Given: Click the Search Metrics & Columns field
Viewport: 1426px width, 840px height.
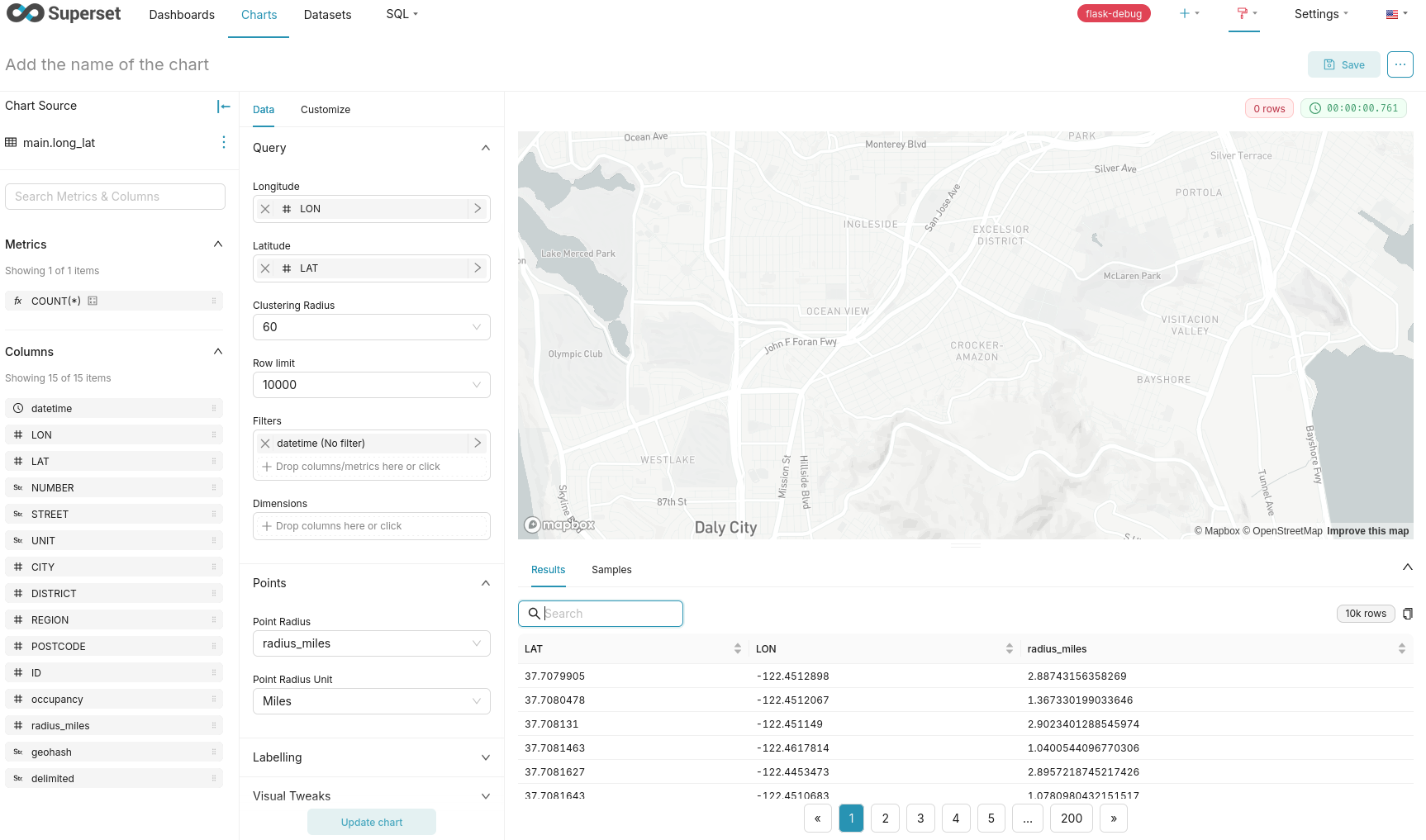Looking at the screenshot, I should 115,197.
